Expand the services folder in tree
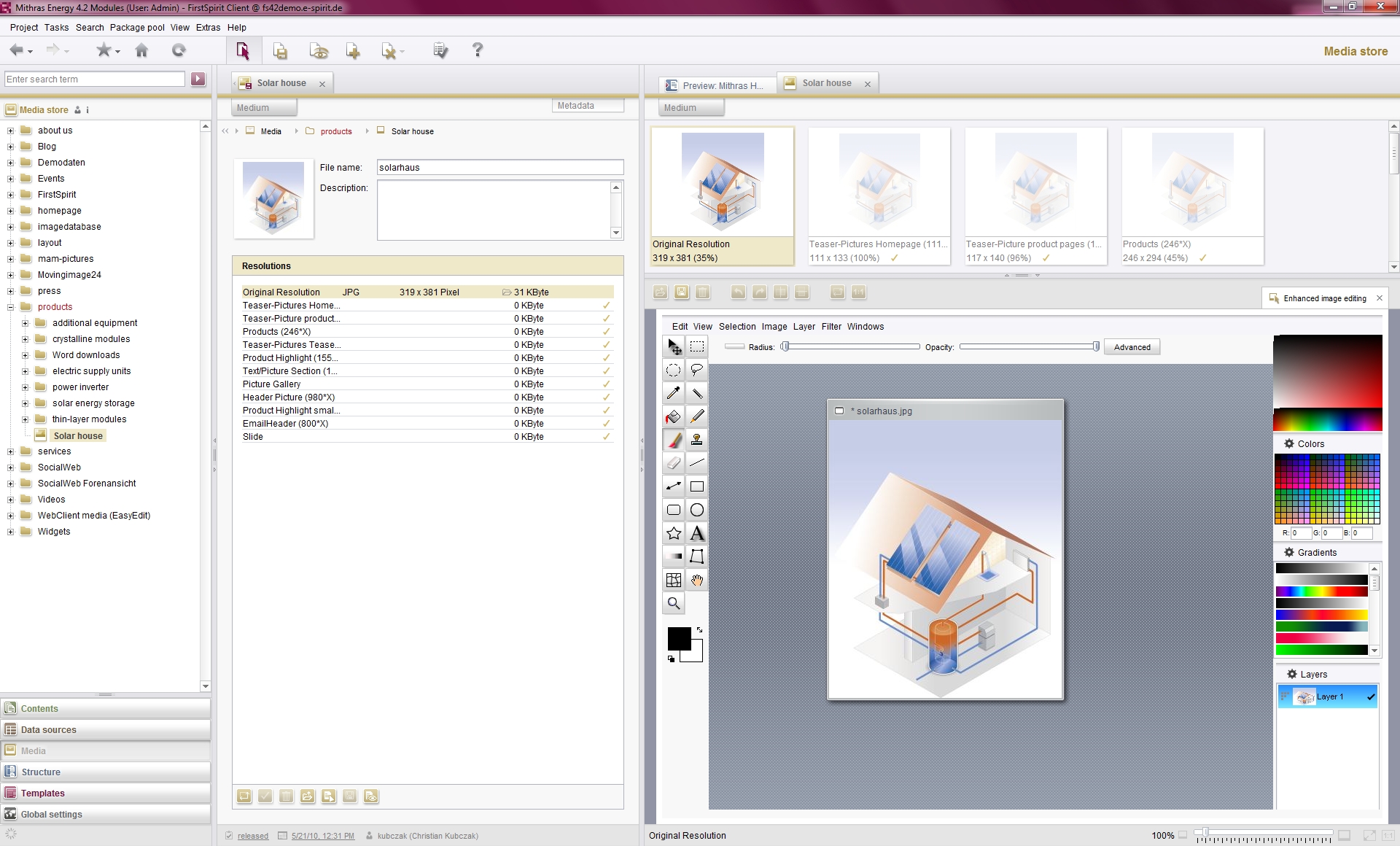Viewport: 1400px width, 846px height. coord(11,451)
